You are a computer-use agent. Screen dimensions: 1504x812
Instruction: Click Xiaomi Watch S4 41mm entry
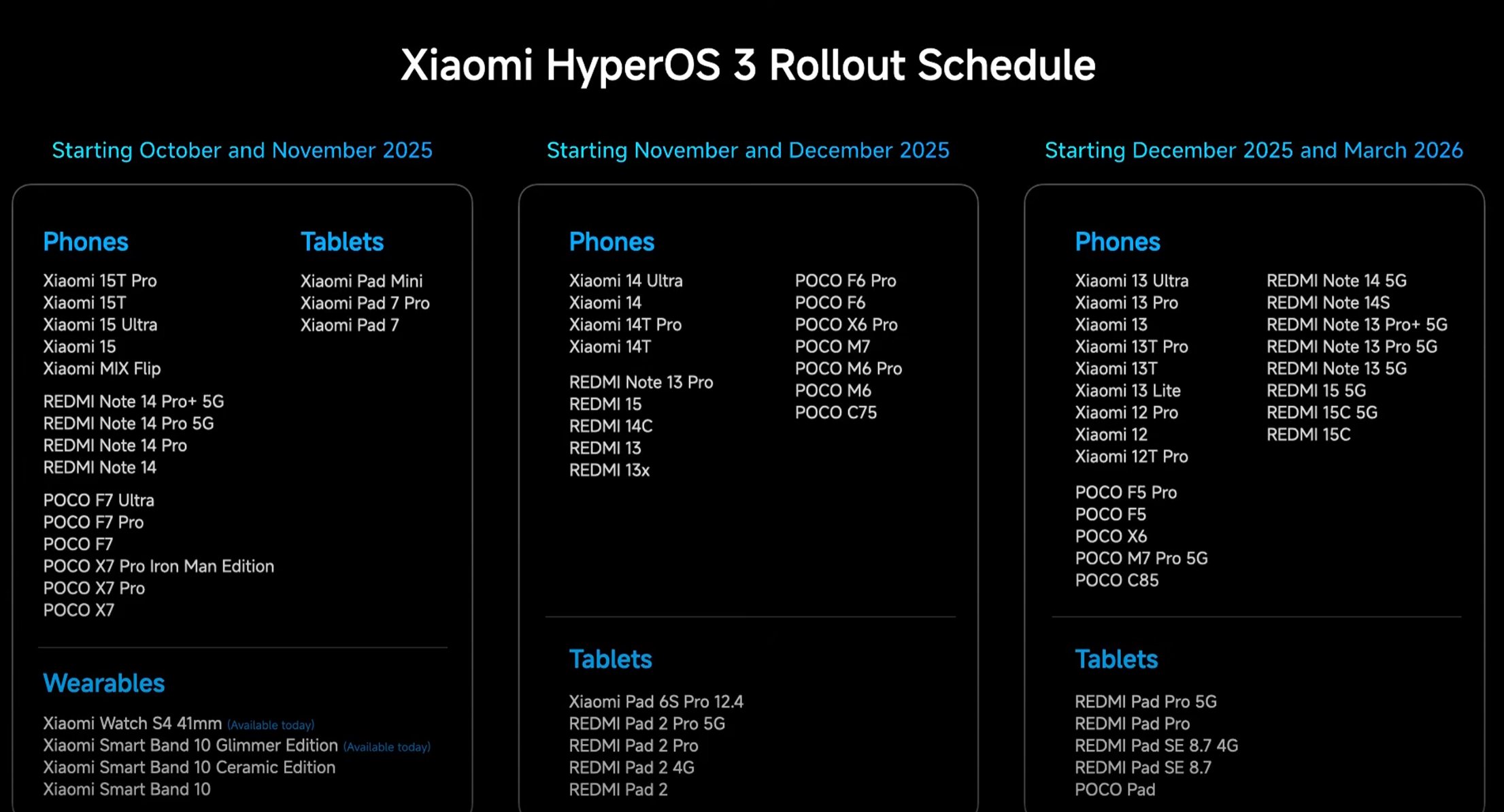click(133, 723)
